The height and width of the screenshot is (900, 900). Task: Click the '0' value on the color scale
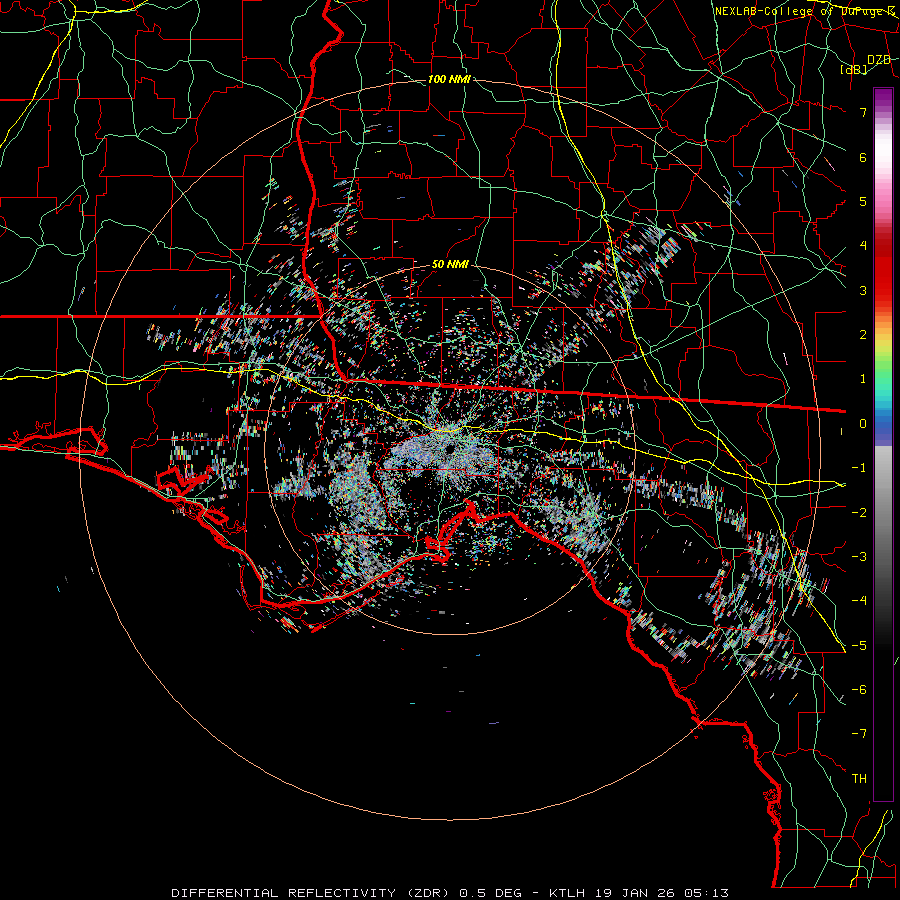click(863, 424)
